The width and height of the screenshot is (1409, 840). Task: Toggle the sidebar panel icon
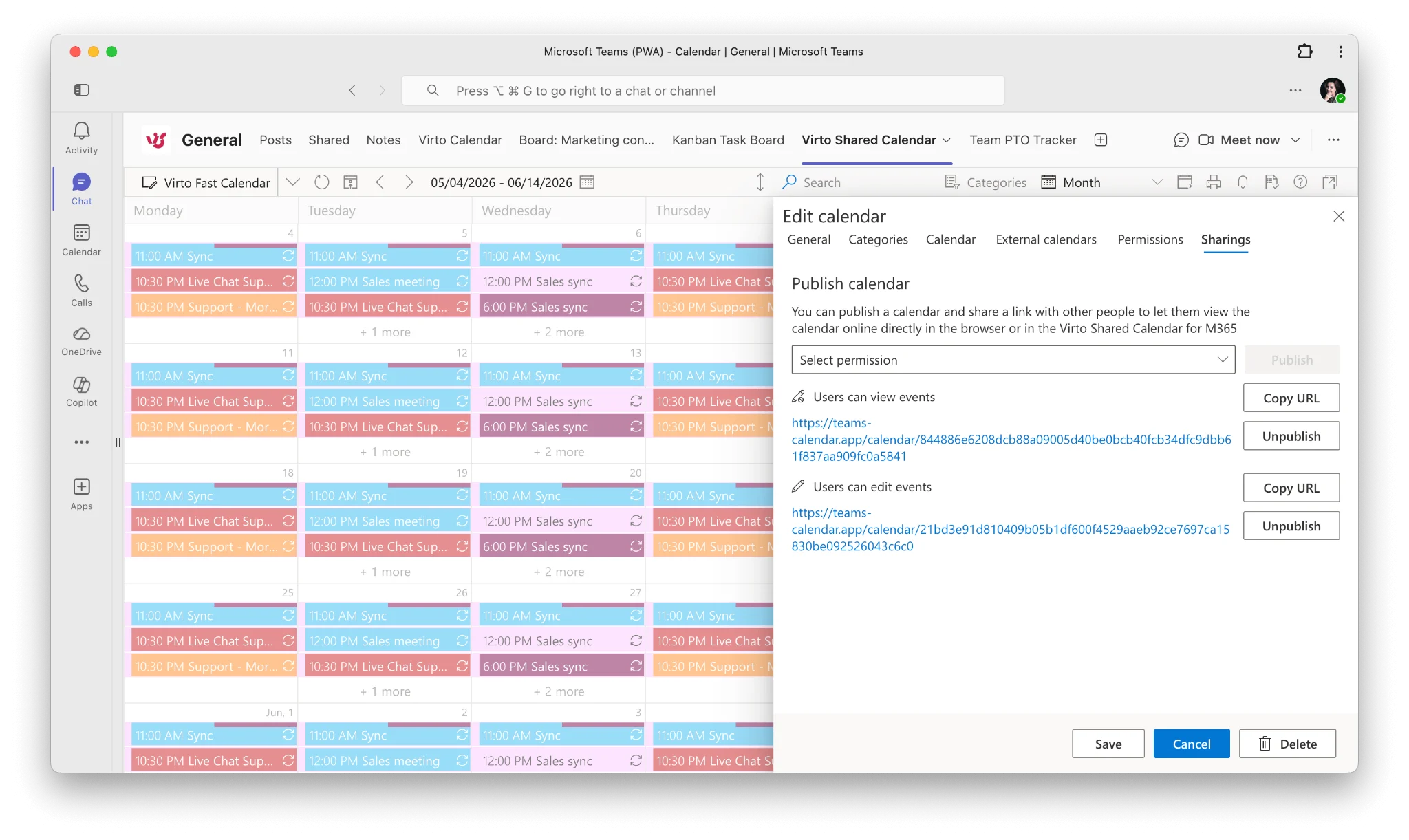(81, 90)
